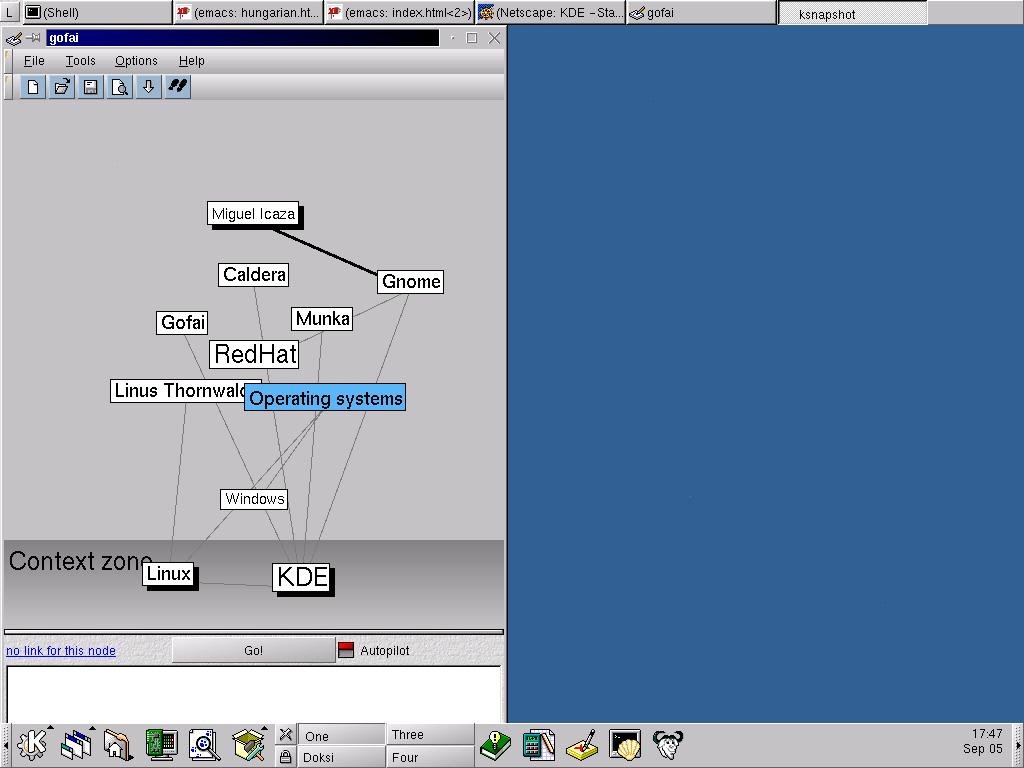Click the Open file toolbar icon
This screenshot has width=1024, height=768.
click(x=62, y=87)
